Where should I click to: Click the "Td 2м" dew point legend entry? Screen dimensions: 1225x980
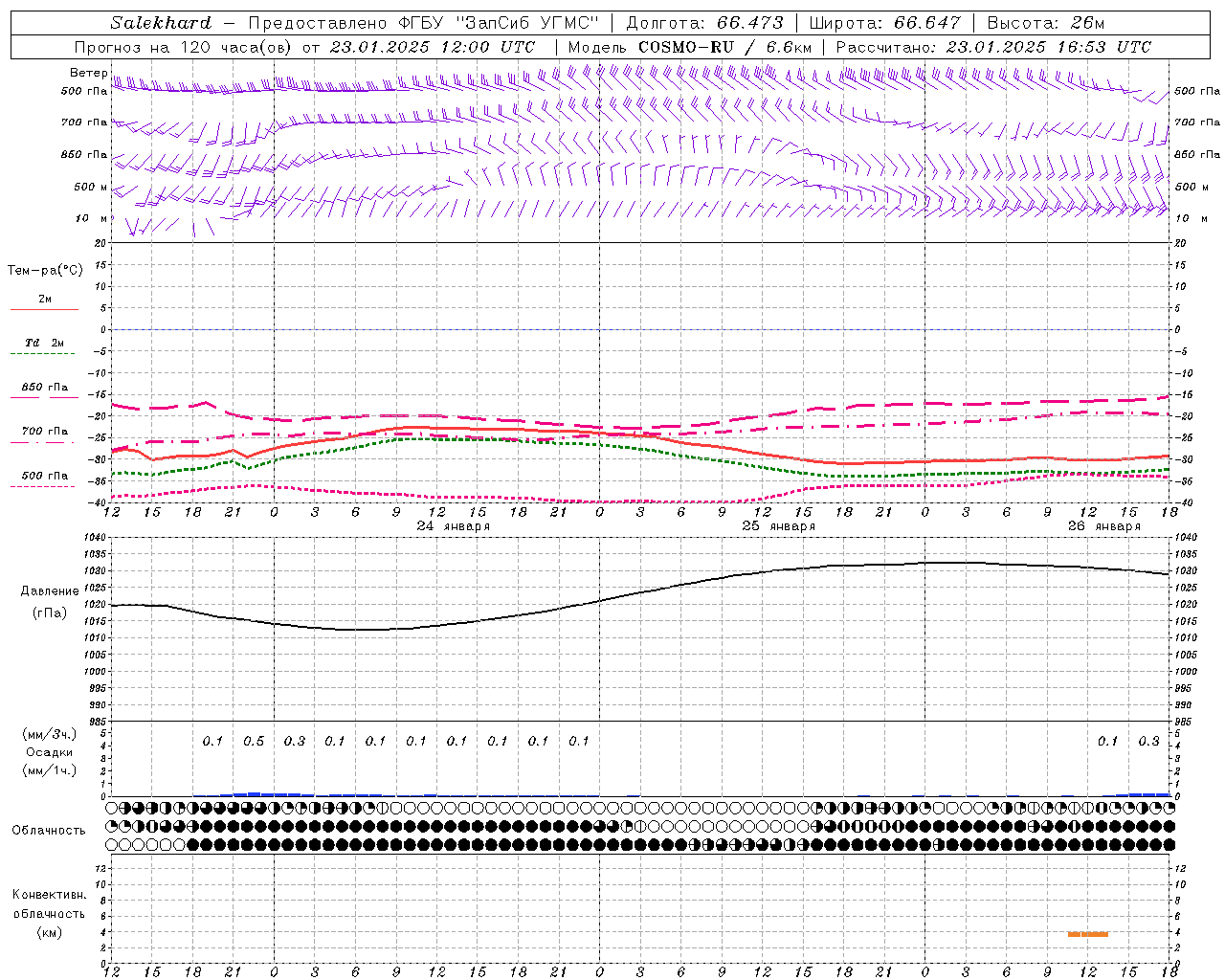tap(45, 343)
